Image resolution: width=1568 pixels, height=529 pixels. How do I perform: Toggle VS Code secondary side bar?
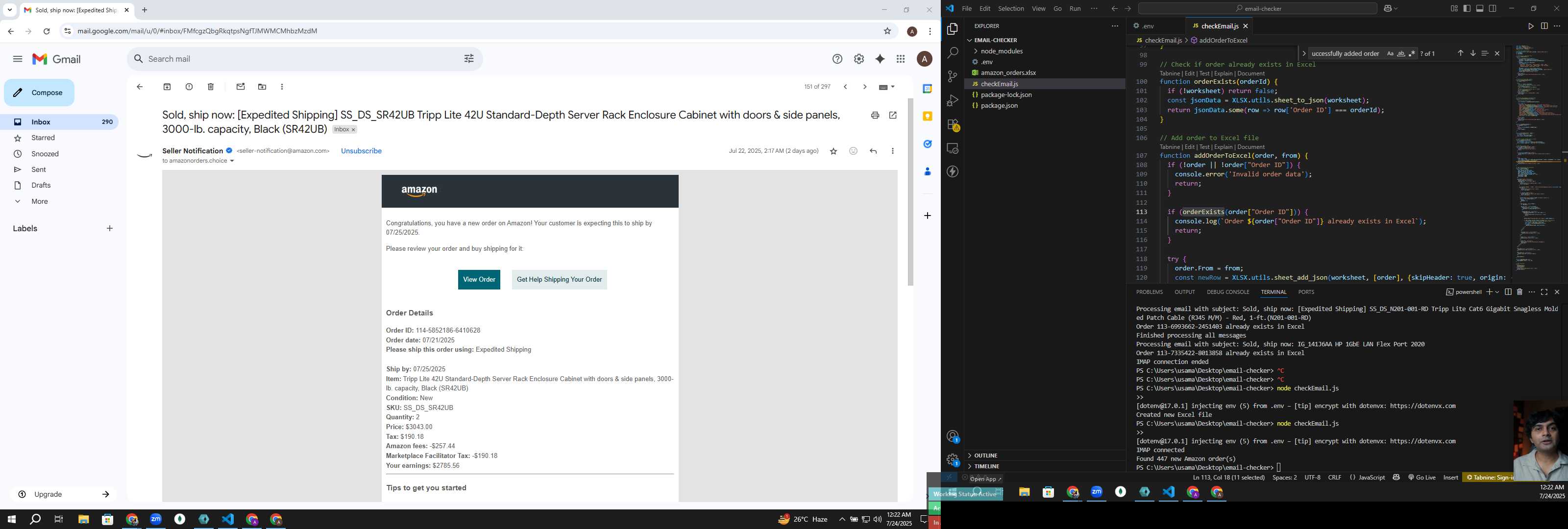coord(1493,8)
